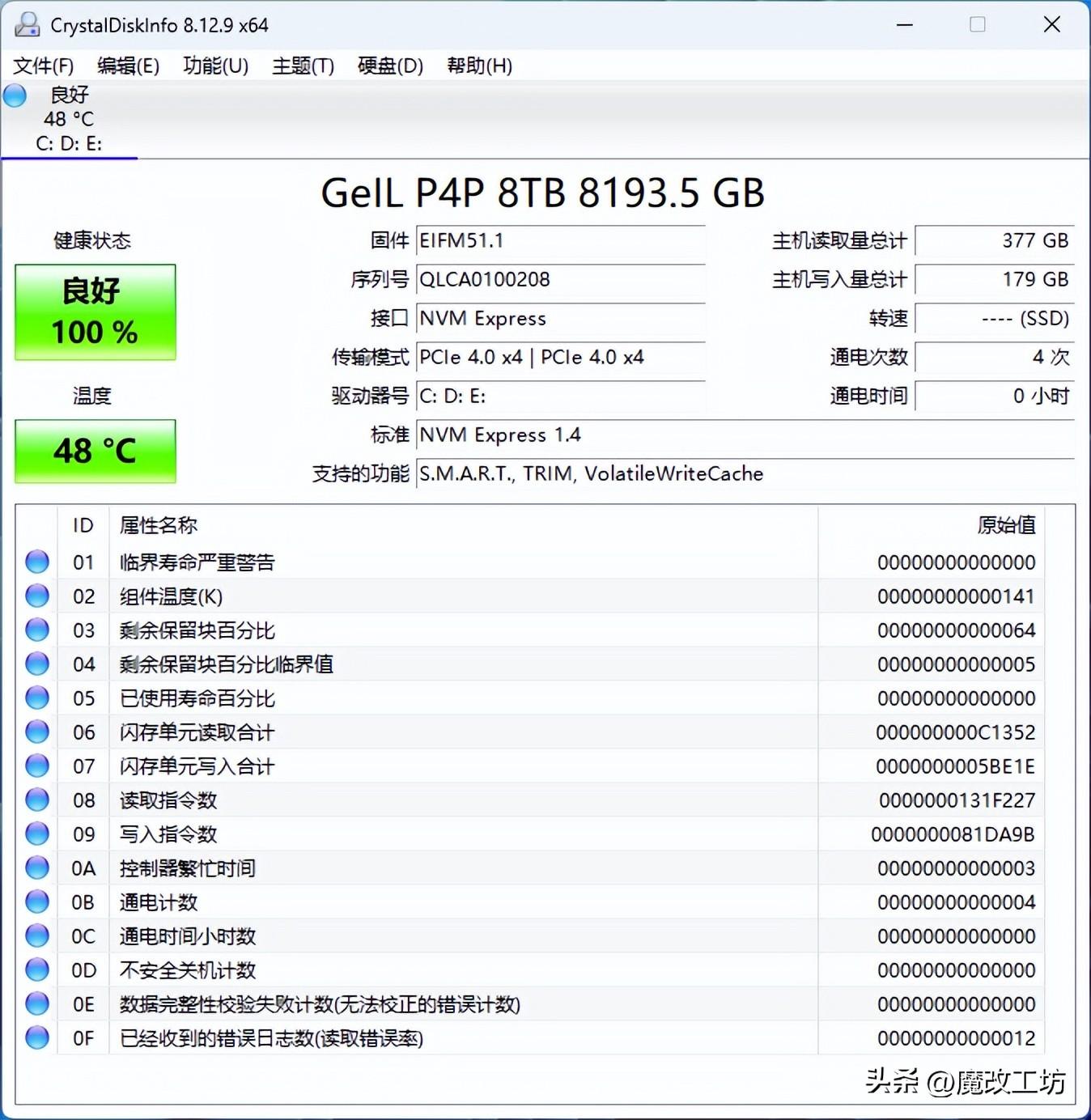Click power on count value 4 次
Viewport: 1091px width, 1120px height.
pyautogui.click(x=995, y=358)
